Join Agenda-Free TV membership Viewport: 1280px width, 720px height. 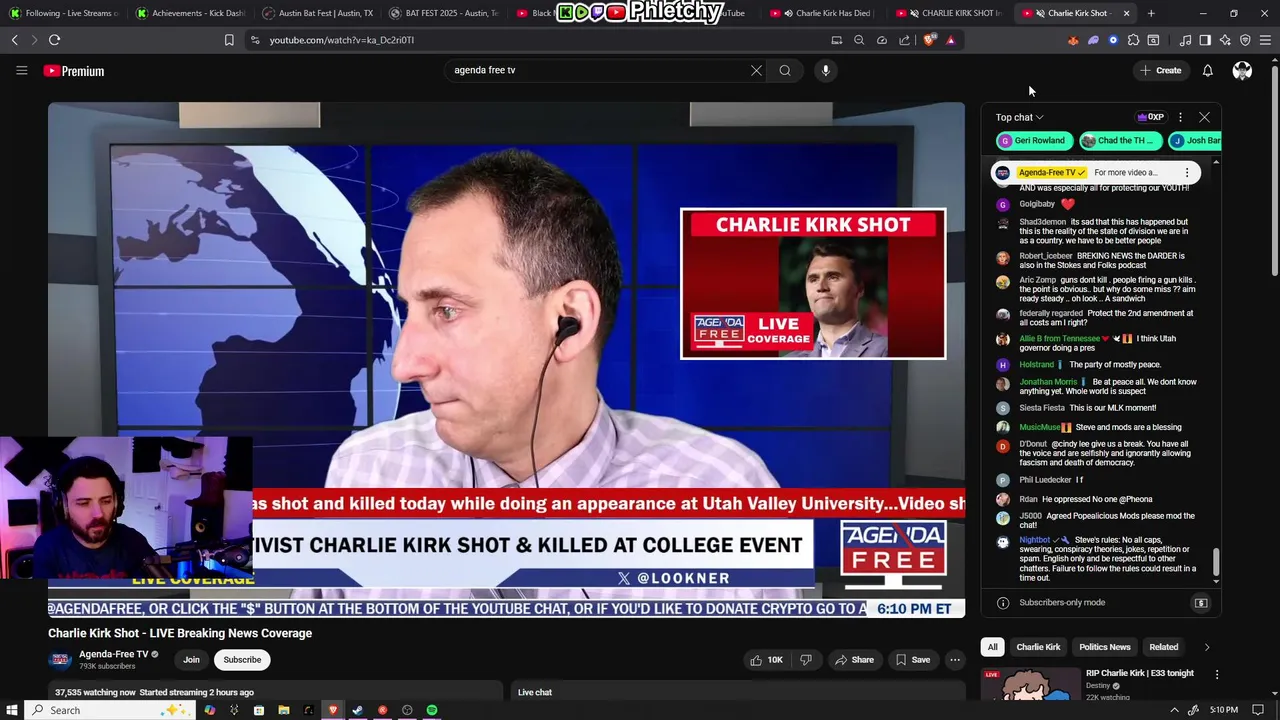pyautogui.click(x=191, y=660)
